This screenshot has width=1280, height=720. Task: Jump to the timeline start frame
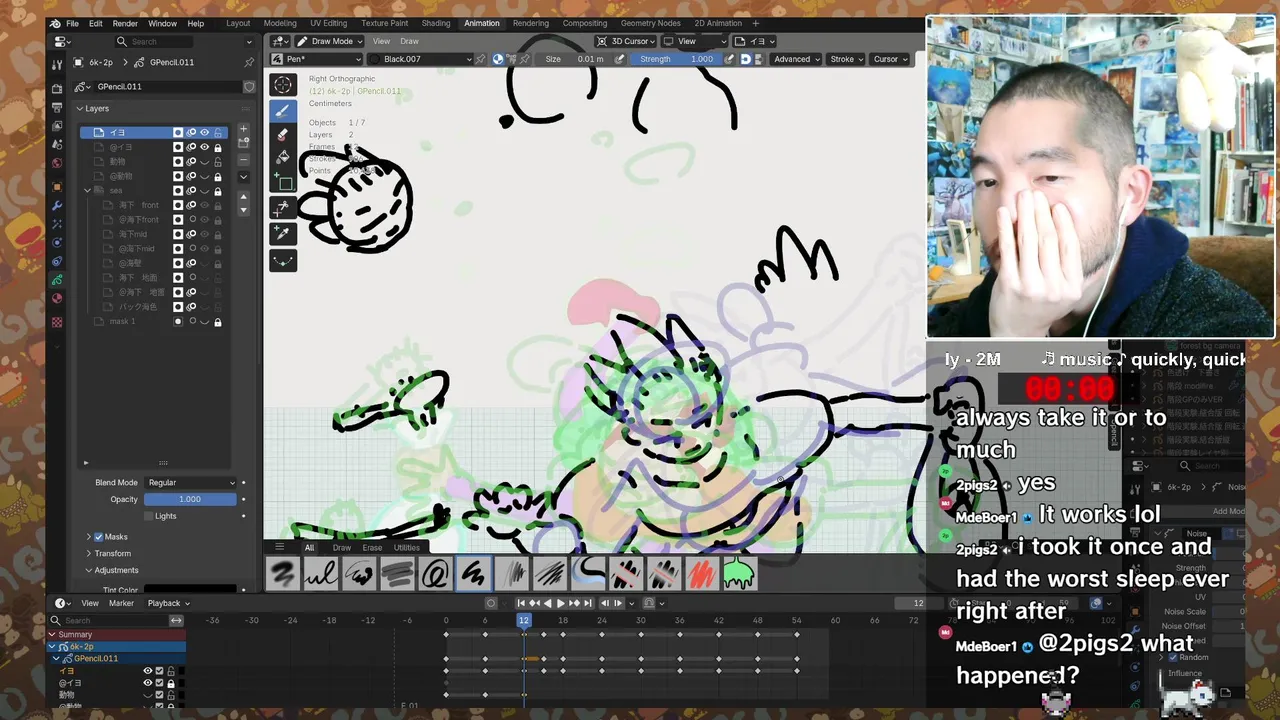(521, 603)
